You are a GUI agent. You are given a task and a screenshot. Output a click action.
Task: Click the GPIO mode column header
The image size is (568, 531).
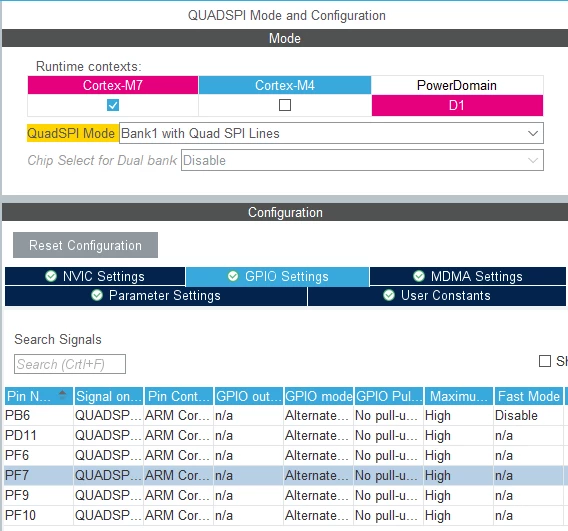coord(319,396)
